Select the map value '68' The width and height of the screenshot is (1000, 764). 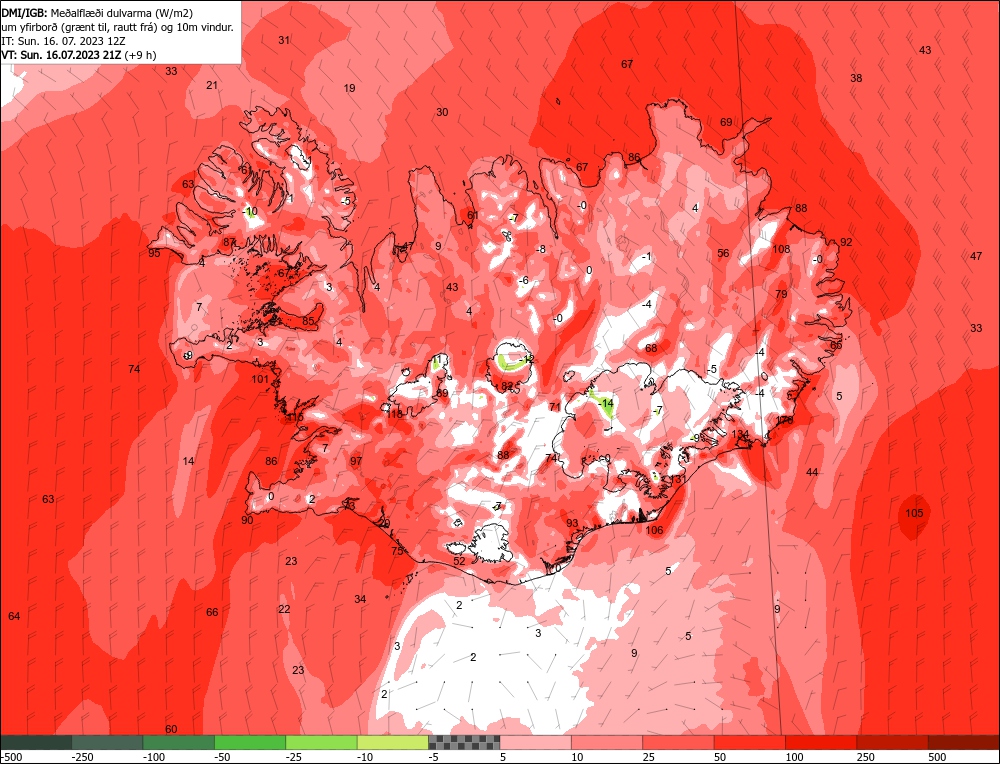pyautogui.click(x=651, y=348)
